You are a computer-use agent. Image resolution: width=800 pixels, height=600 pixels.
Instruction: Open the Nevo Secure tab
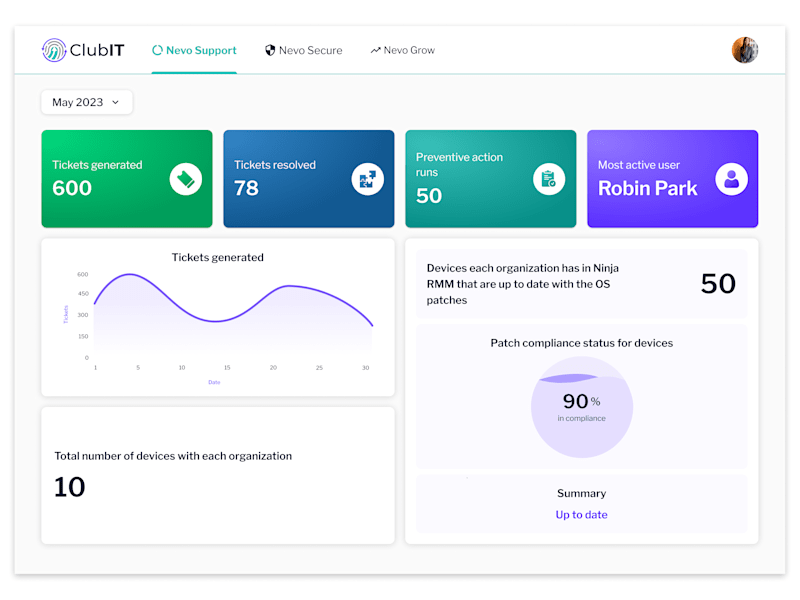coord(304,50)
